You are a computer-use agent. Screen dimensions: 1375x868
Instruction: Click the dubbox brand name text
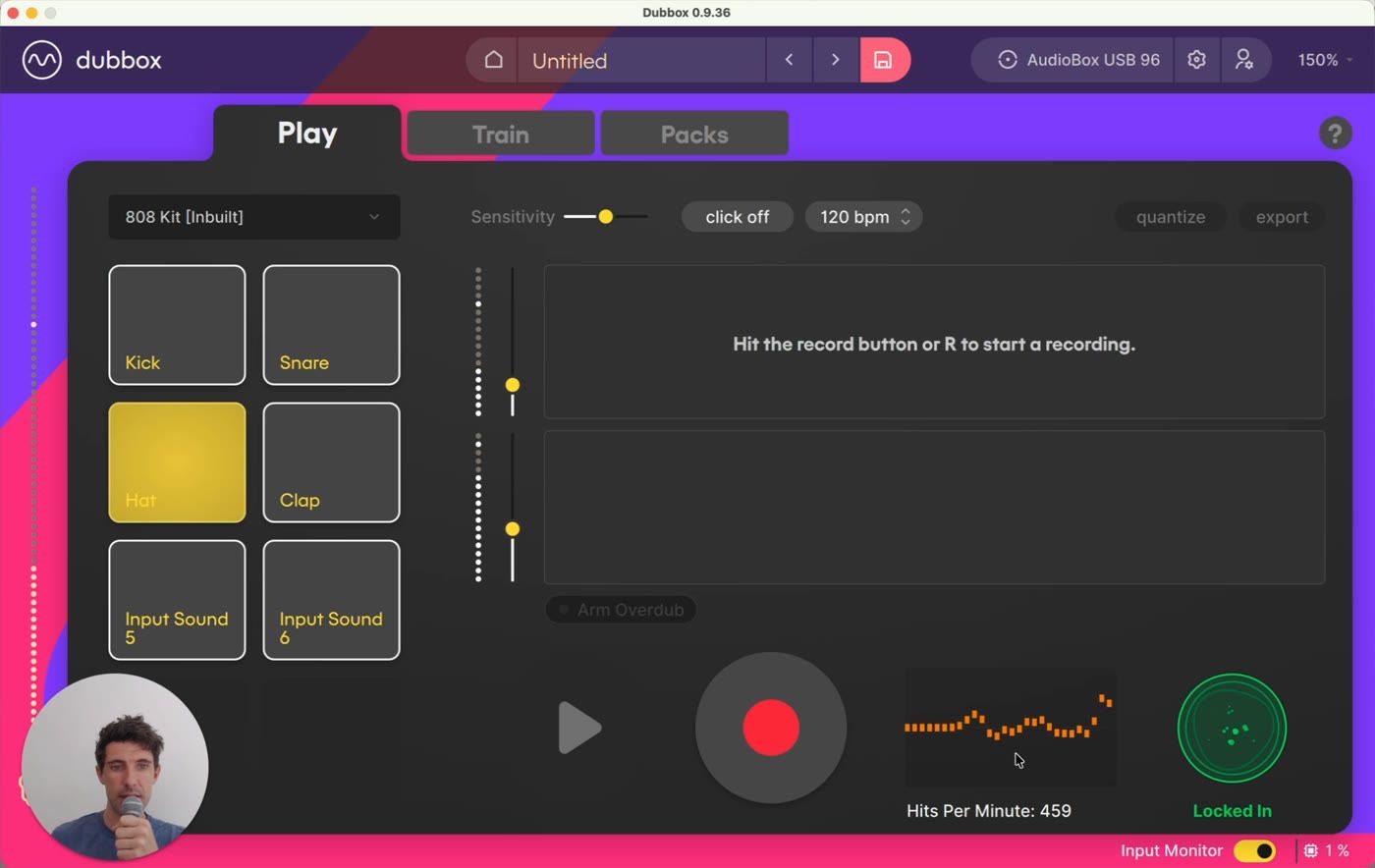point(119,60)
